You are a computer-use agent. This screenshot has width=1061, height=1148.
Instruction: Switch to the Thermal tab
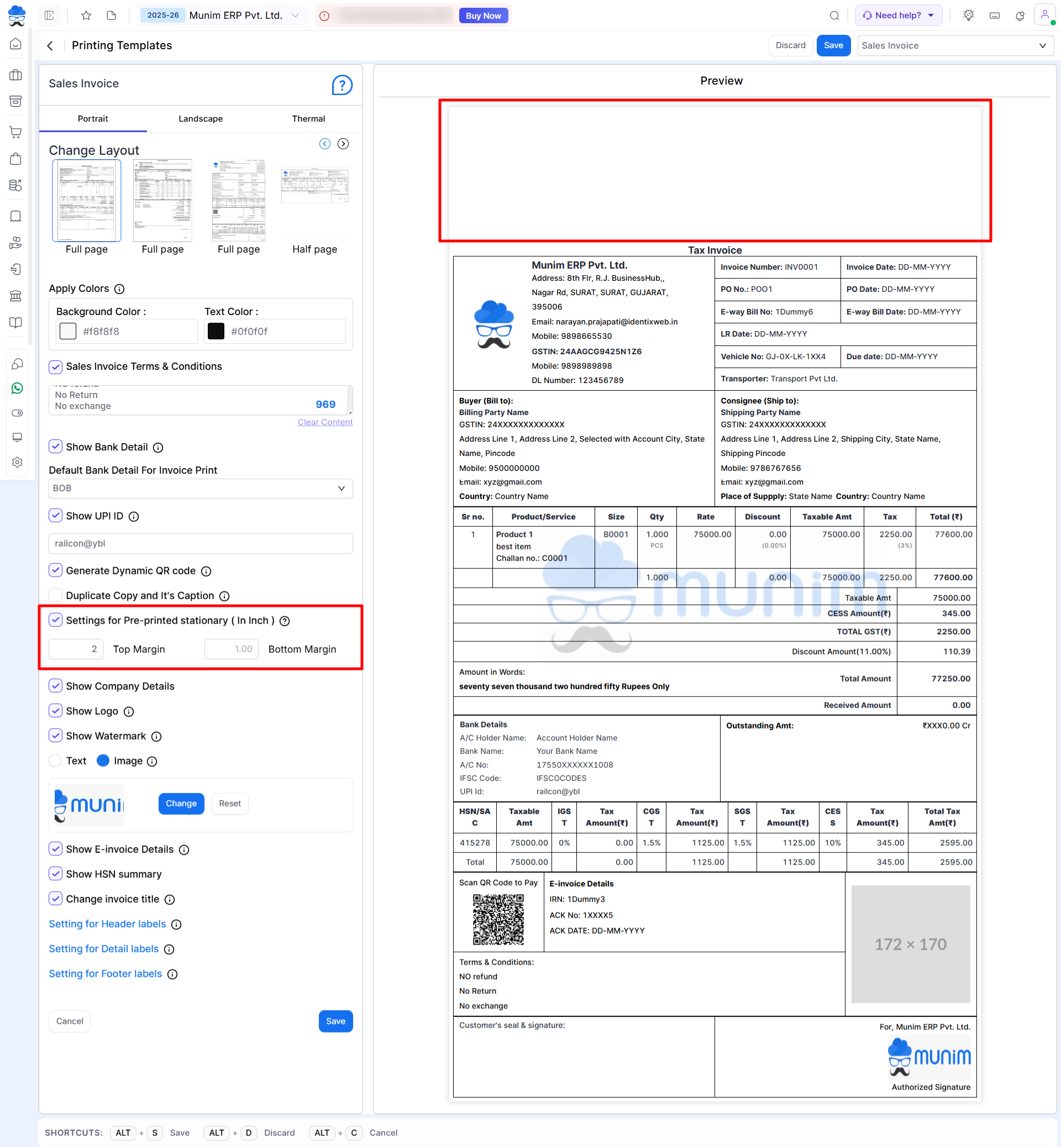[308, 118]
